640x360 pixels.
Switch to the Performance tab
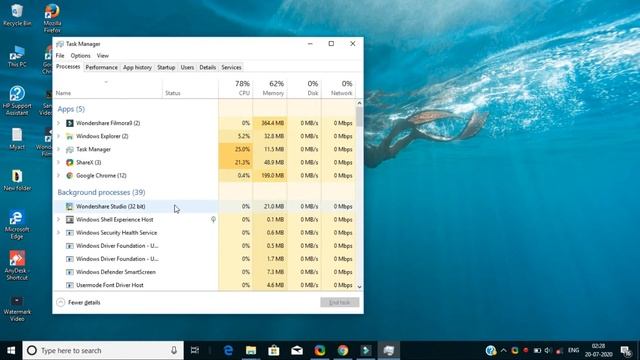(x=102, y=67)
